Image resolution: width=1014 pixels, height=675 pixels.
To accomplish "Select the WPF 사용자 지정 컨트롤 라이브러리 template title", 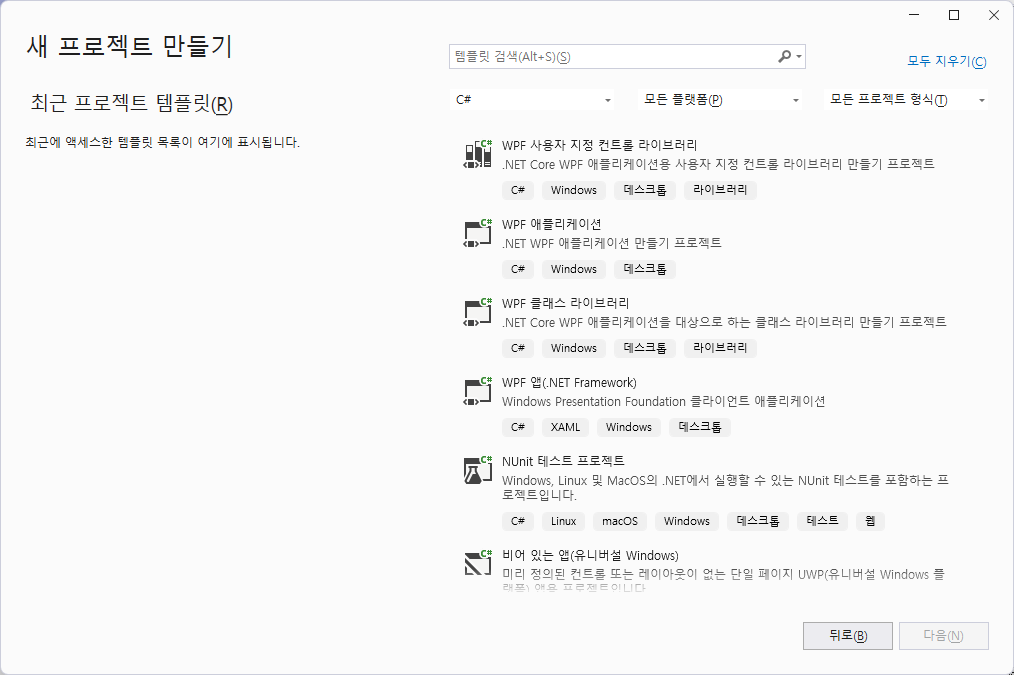I will [x=599, y=145].
